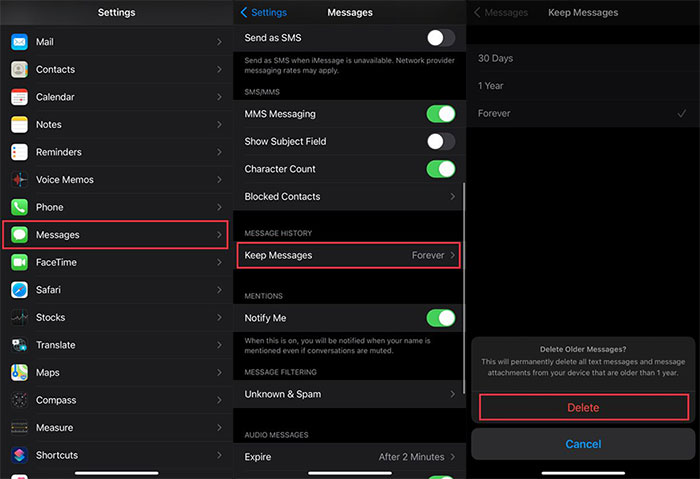Tap the Keep Messages screen title
This screenshot has height=479, width=700.
click(x=583, y=12)
